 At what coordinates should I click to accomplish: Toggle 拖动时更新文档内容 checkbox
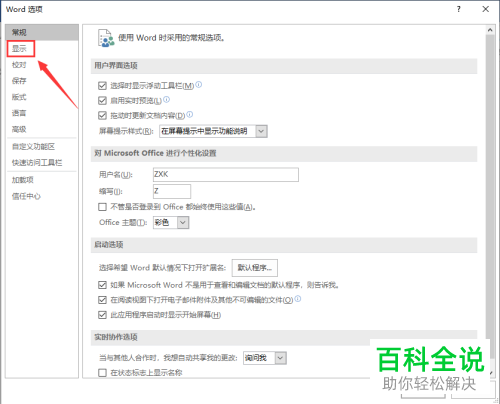(102, 116)
